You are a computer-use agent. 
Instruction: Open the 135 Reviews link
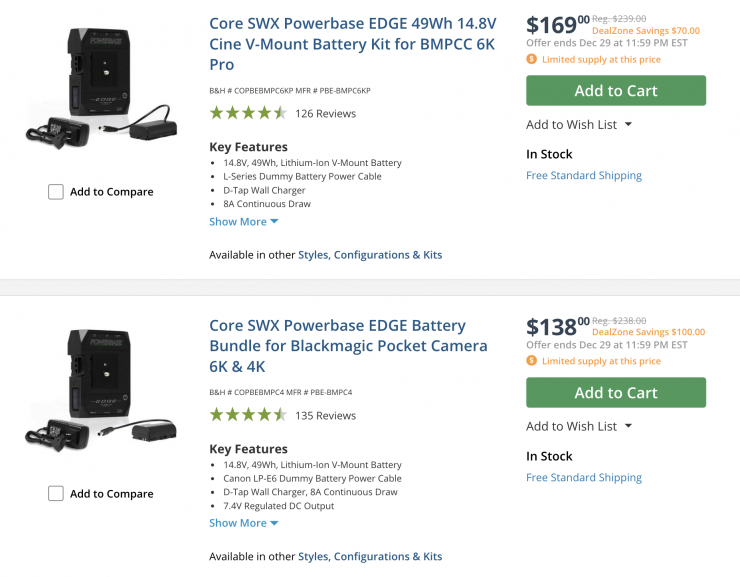coord(326,416)
